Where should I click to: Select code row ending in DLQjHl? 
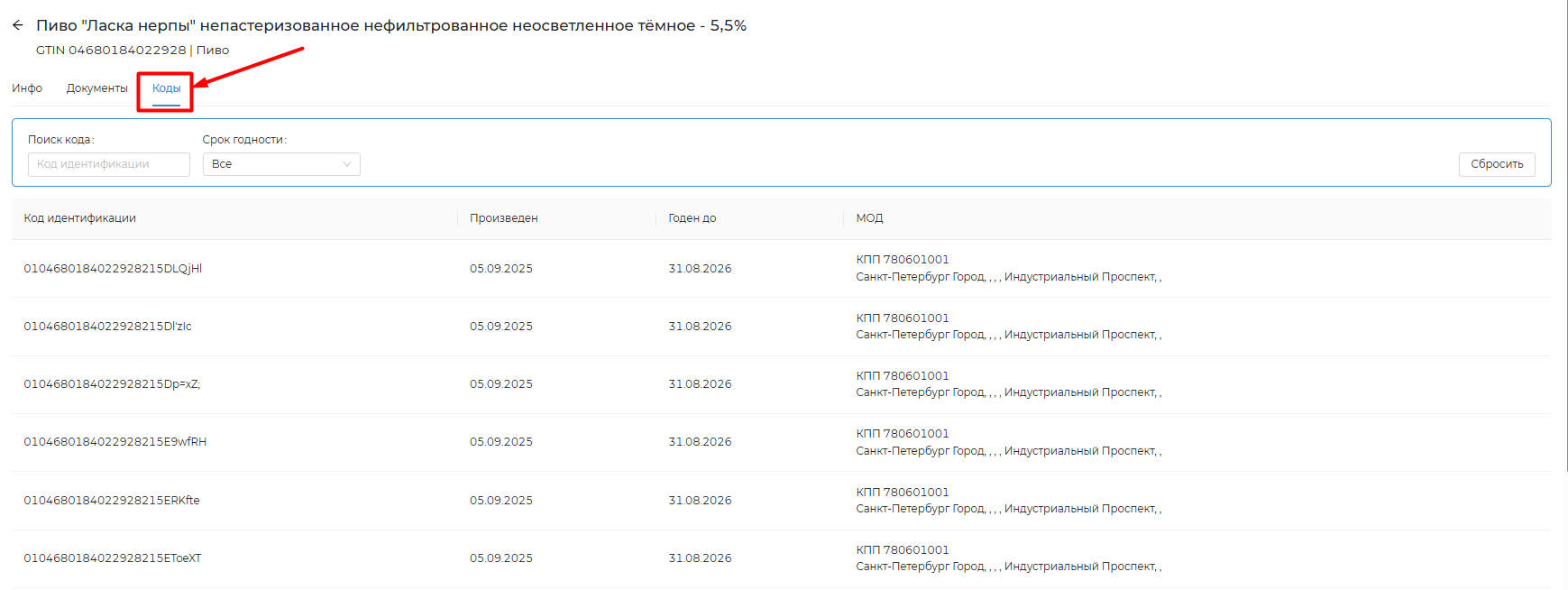pyautogui.click(x=113, y=269)
